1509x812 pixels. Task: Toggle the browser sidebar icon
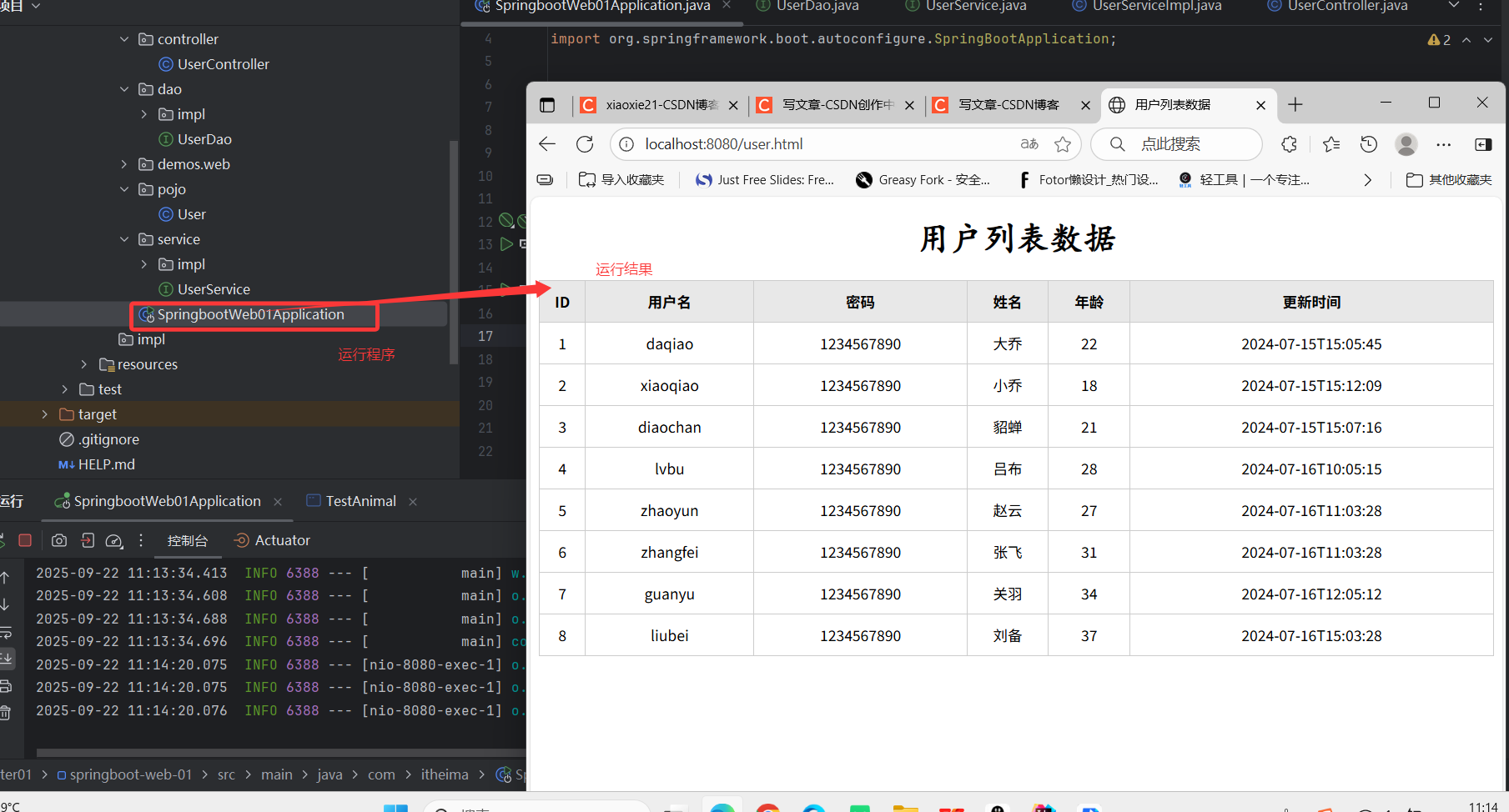tap(1483, 144)
